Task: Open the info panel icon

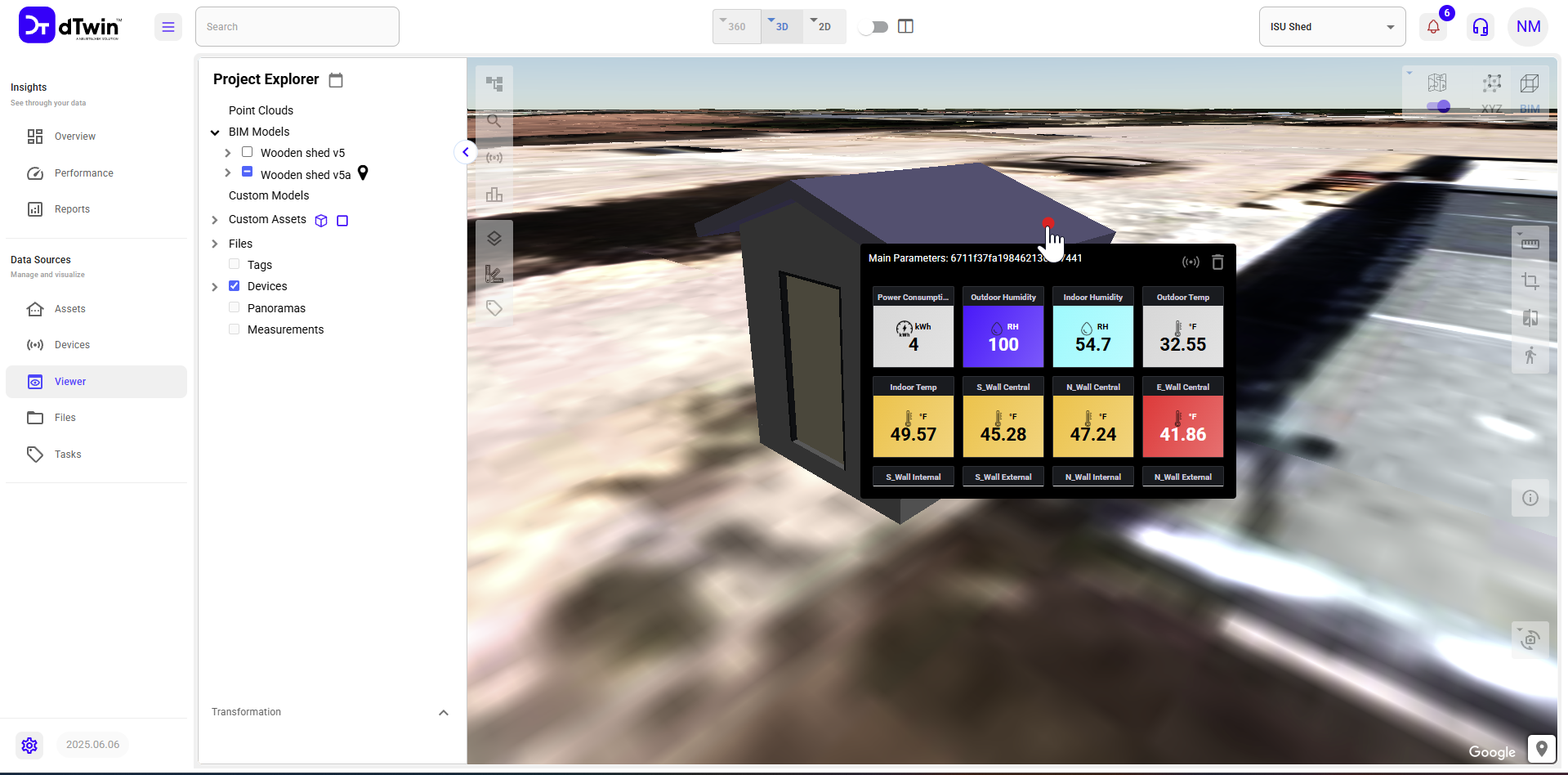Action: coord(1530,498)
